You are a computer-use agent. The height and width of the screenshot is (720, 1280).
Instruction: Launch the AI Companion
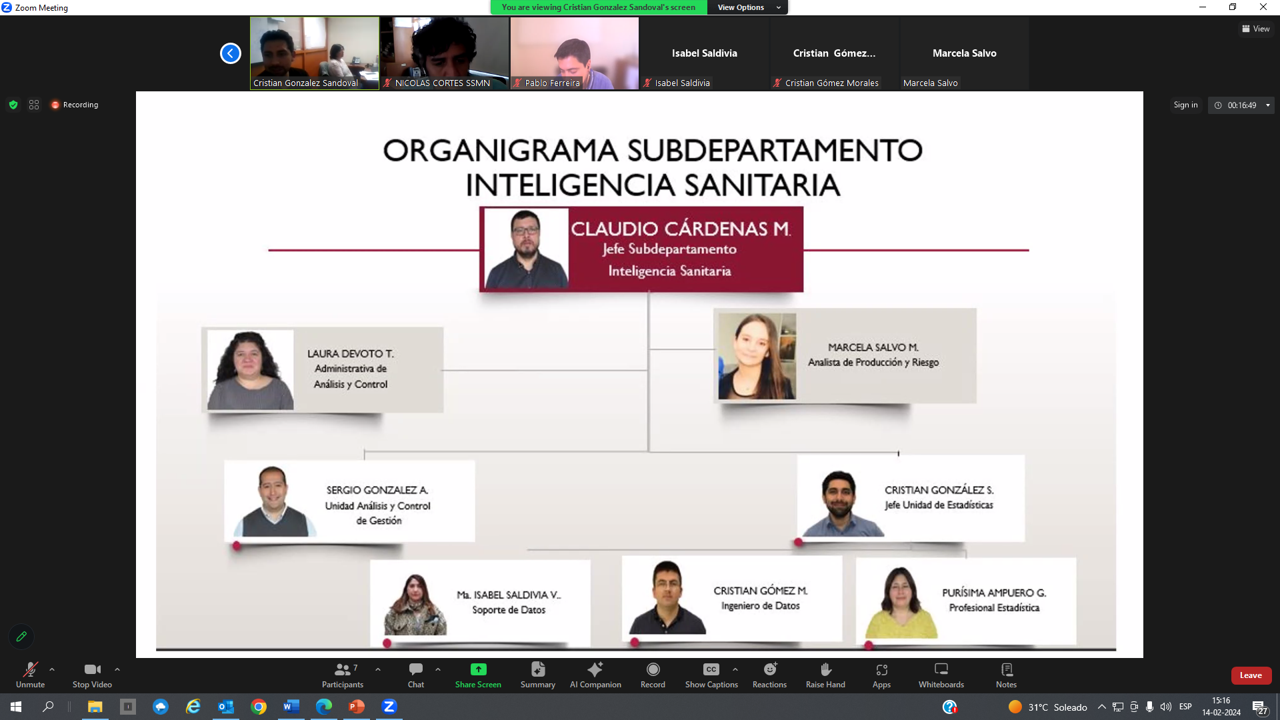595,675
